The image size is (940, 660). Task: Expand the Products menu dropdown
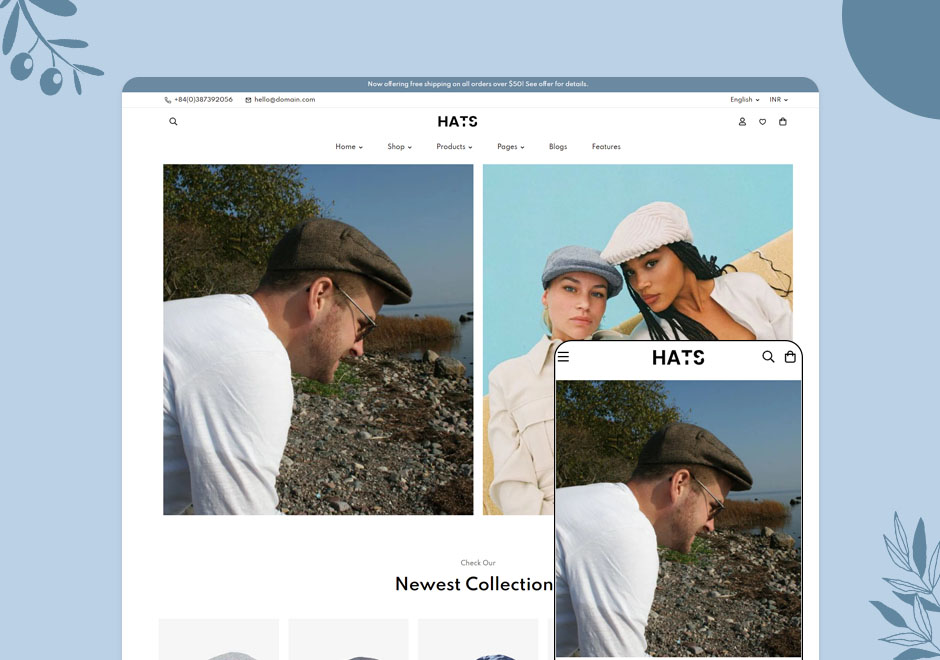pos(454,147)
